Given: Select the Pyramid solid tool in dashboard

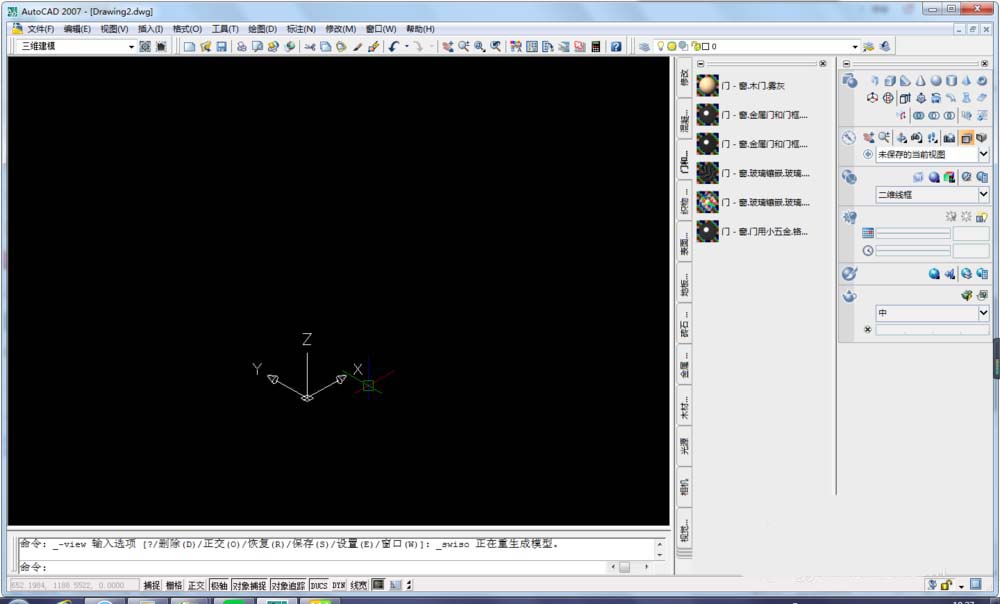Looking at the screenshot, I should pos(966,81).
